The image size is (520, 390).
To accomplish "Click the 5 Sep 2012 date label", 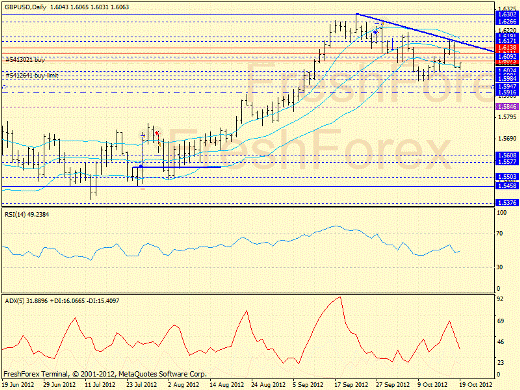I will tap(308, 384).
